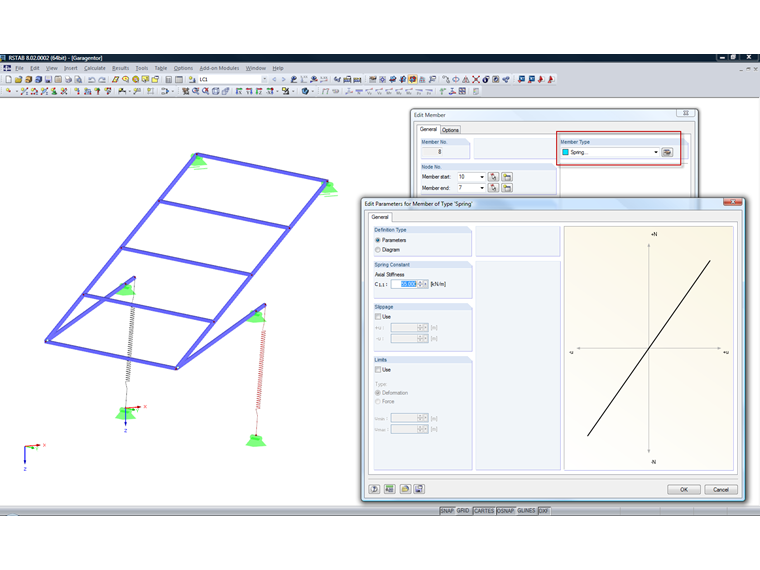Click the RSTAB application icon left of File
This screenshot has height=570, width=760.
pos(7,68)
